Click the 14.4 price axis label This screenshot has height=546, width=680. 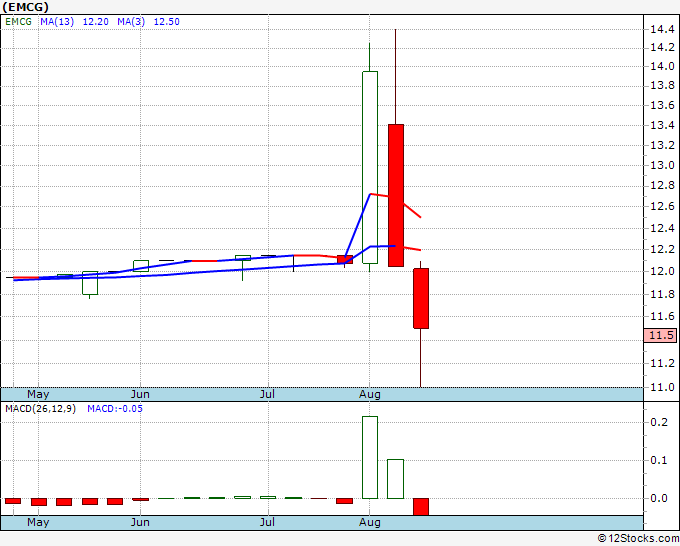click(662, 29)
